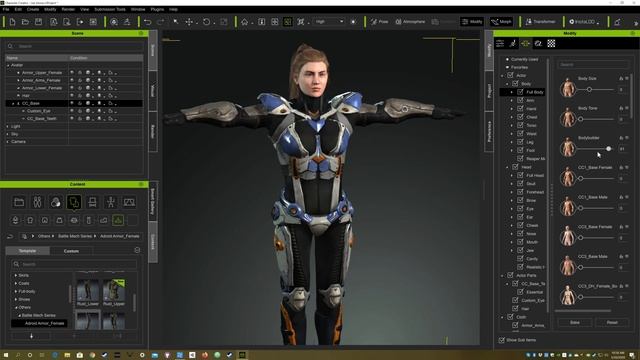640x360 pixels.
Task: Expand the Skirts folder in Content tree
Action: pyautogui.click(x=16, y=276)
